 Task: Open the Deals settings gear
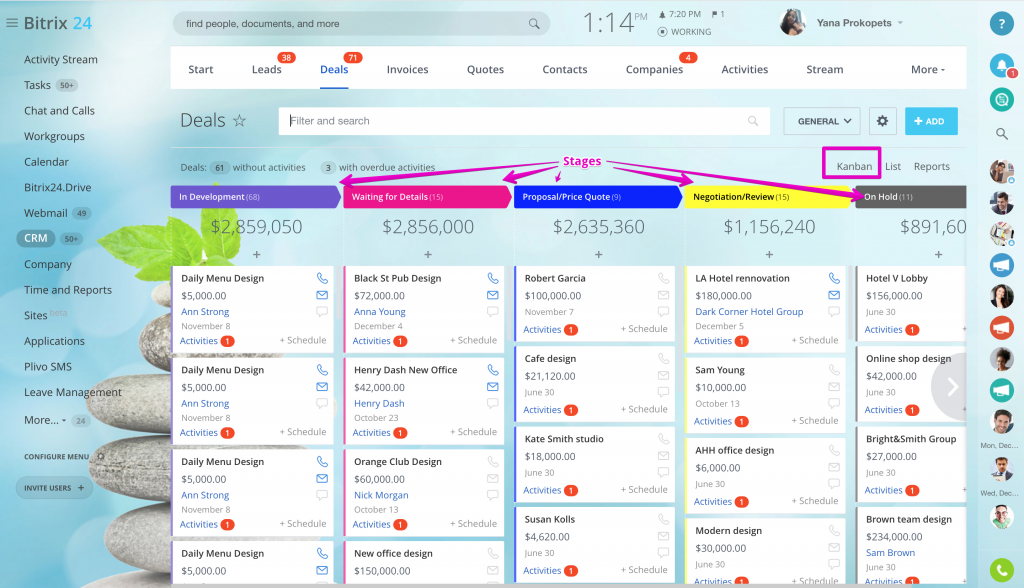882,121
